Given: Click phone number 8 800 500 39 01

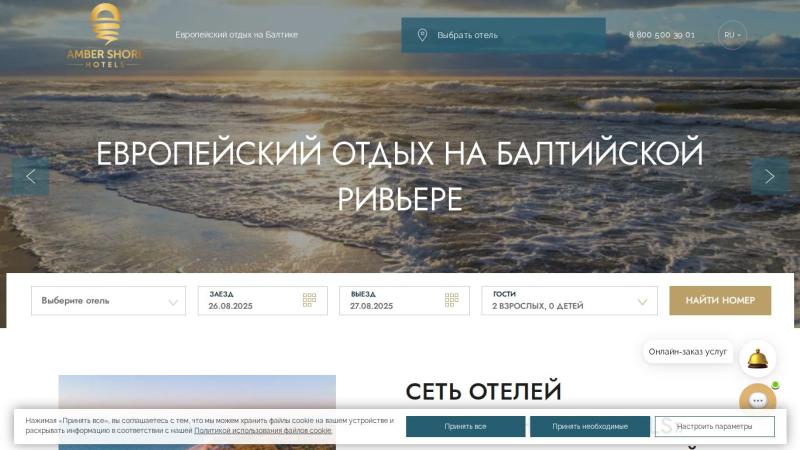Looking at the screenshot, I should 661,35.
